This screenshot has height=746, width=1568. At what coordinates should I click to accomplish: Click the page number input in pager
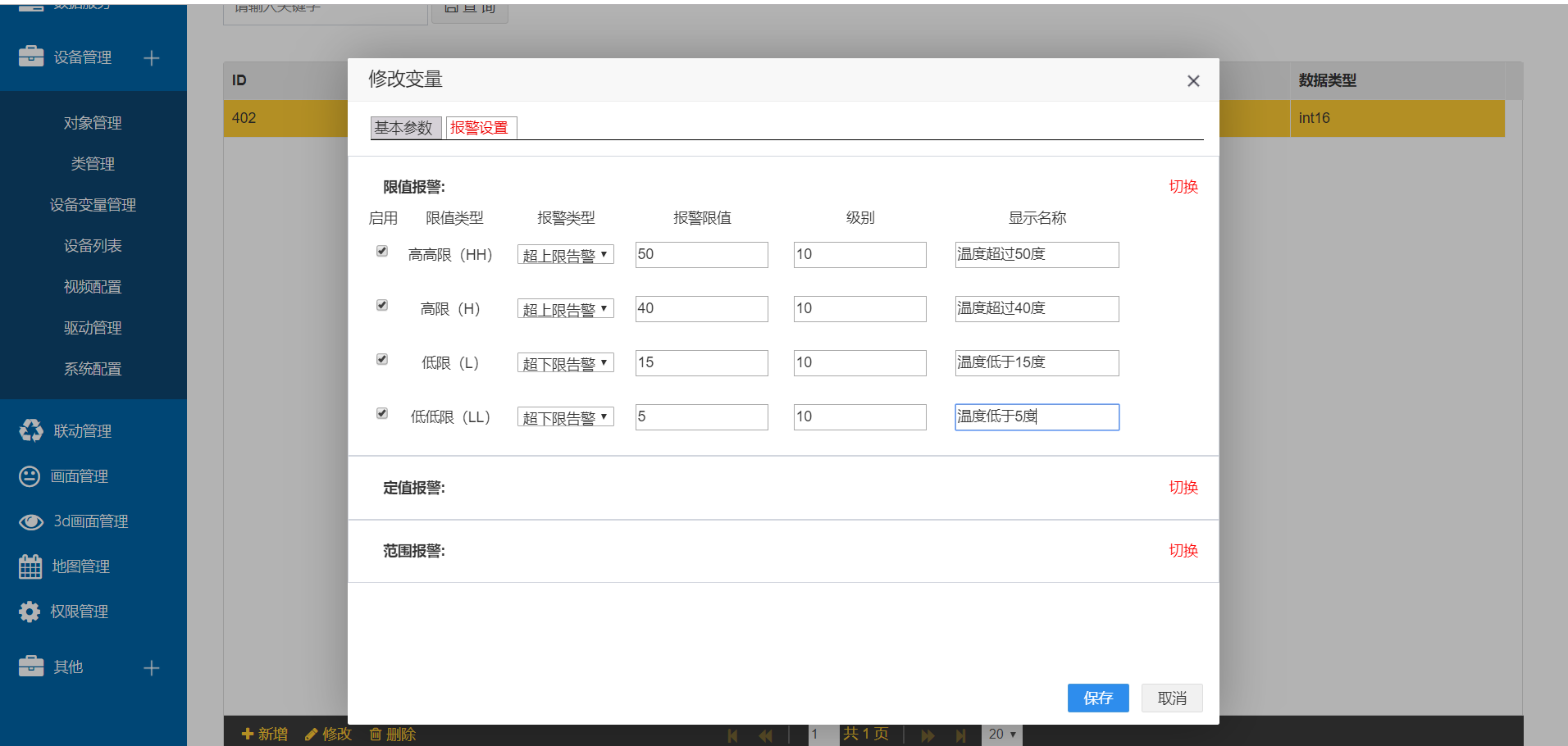[x=823, y=735]
